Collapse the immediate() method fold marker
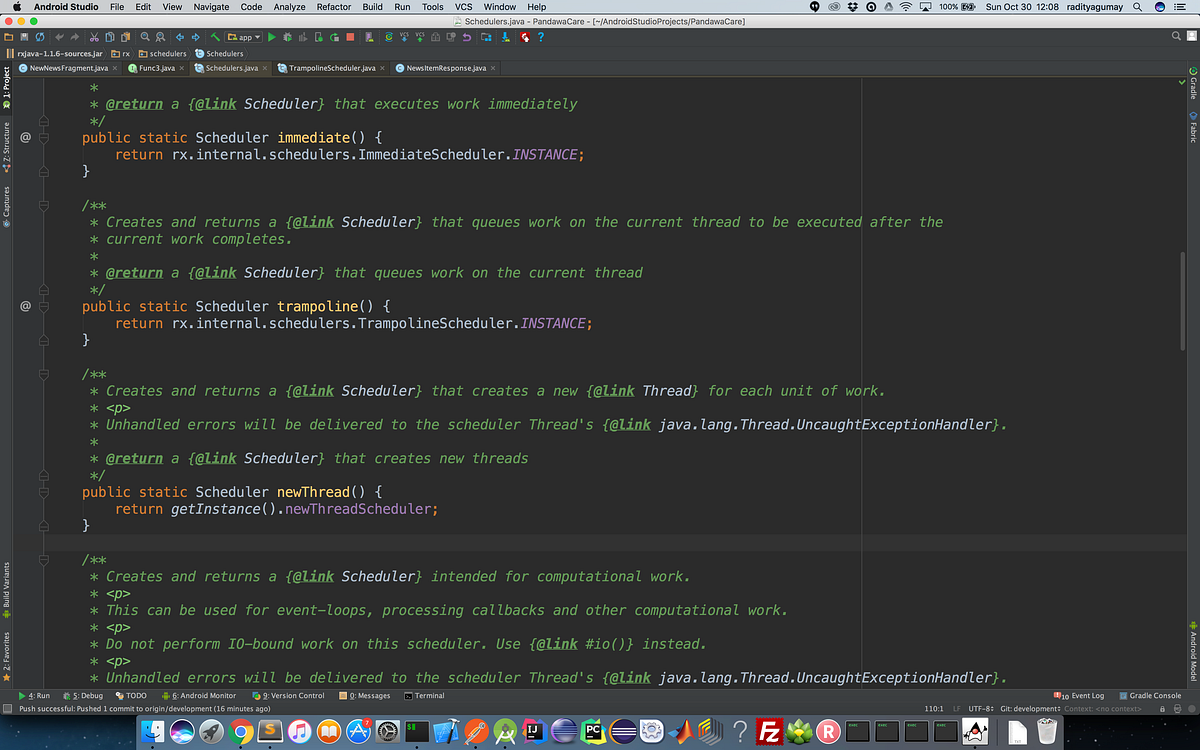 44,137
